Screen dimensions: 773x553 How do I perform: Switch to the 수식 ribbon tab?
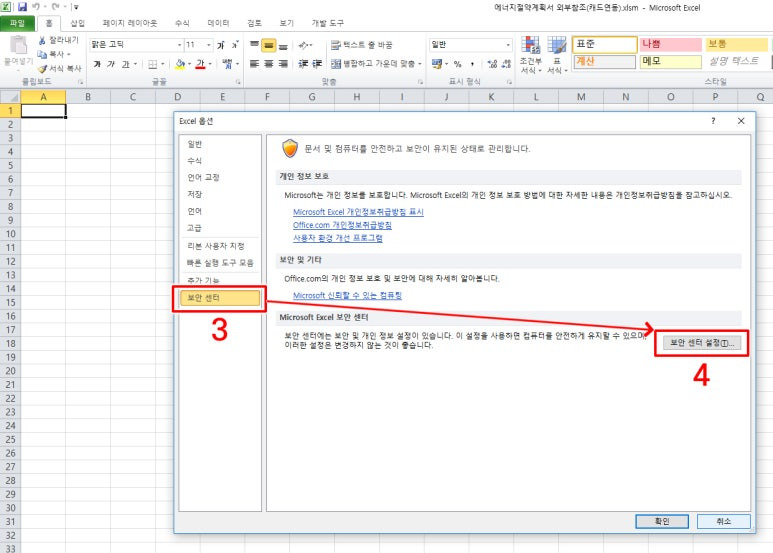pyautogui.click(x=182, y=23)
